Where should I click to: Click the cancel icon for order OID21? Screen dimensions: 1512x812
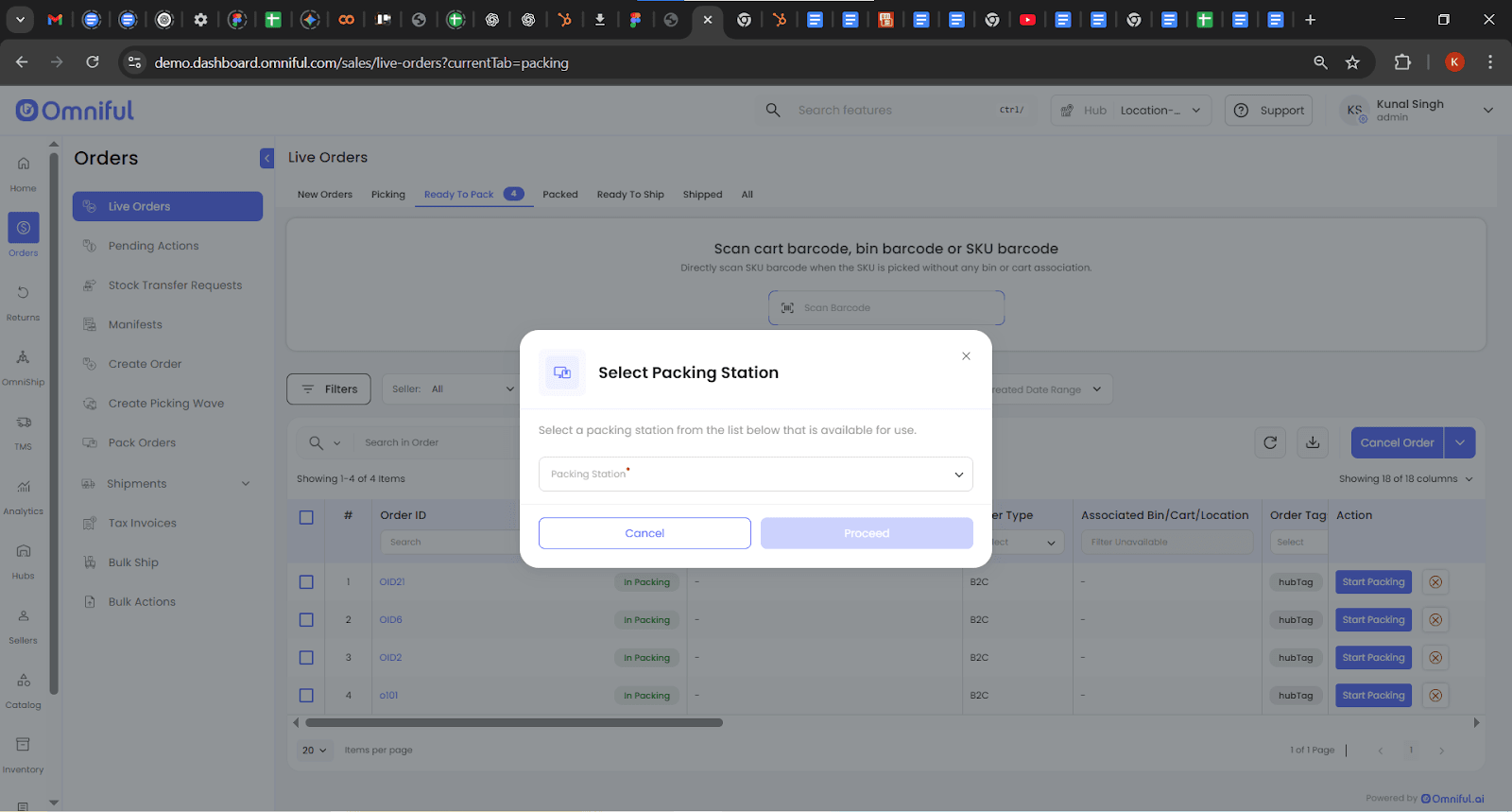pyautogui.click(x=1435, y=582)
